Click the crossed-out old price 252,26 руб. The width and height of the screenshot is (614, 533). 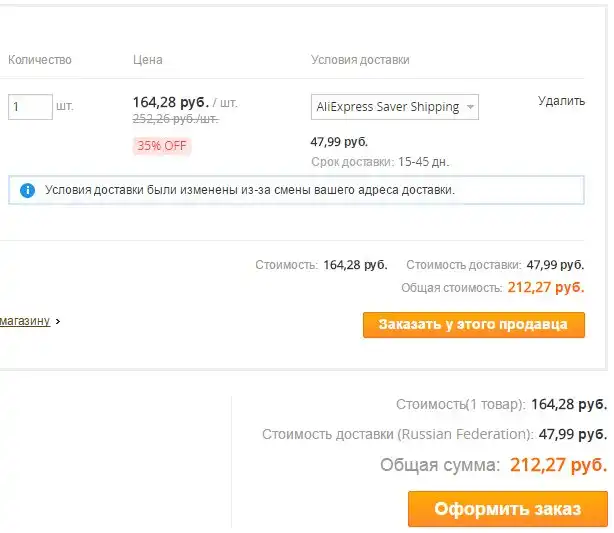point(176,119)
